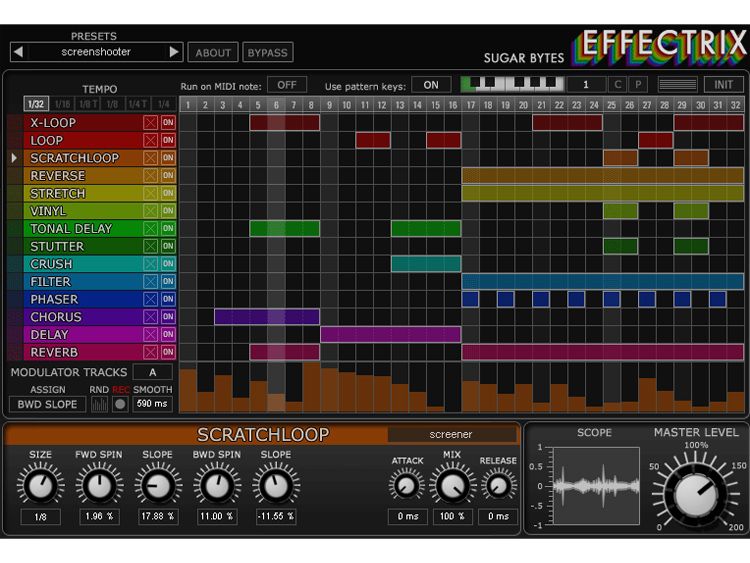Click the REC record circle button
Viewport: 750px width, 563px height.
(120, 404)
